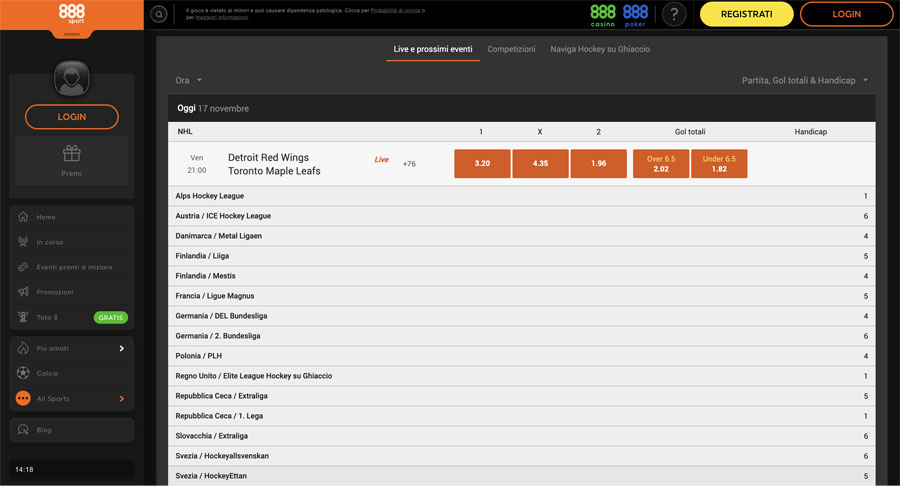Viewport: 900px width, 486px height.
Task: Click the Promozioni megaphone icon
Action: 23,292
